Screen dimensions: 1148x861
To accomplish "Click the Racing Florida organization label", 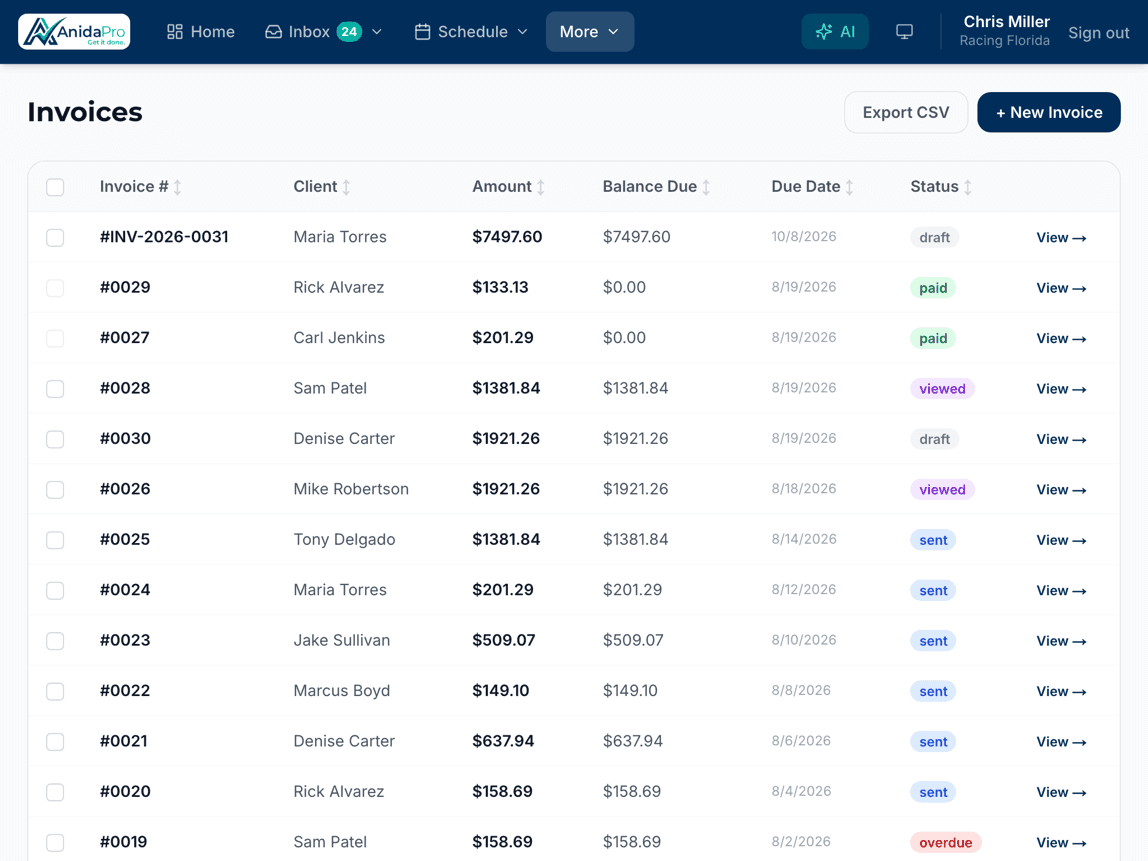I will 1004,41.
